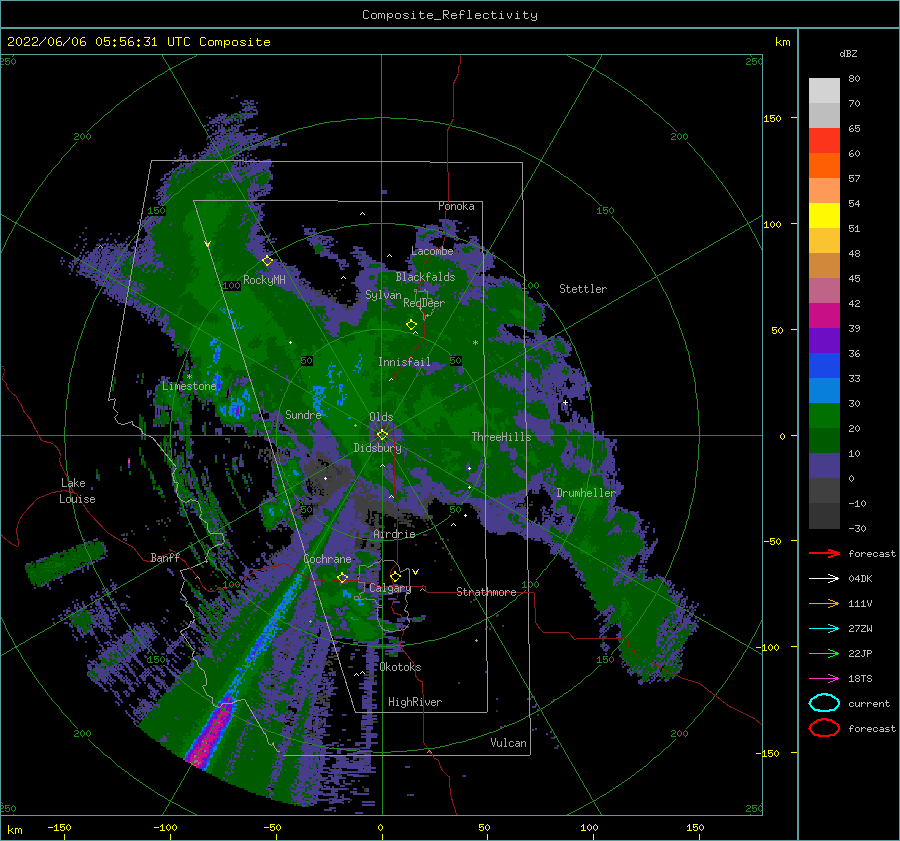
Task: Click the Drumheller city label
Action: pos(586,493)
